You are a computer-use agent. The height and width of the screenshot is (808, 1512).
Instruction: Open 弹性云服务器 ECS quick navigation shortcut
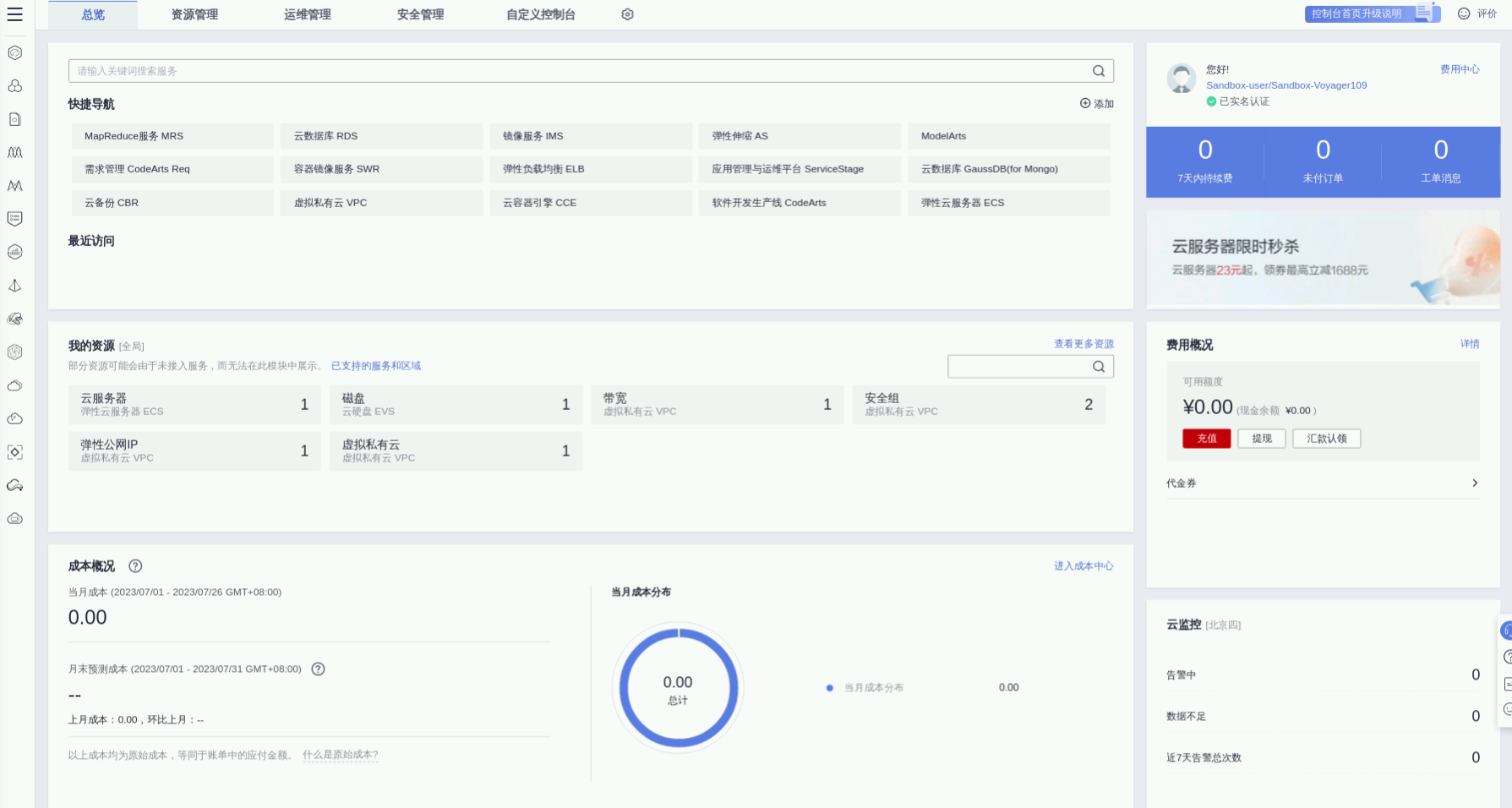point(1009,203)
